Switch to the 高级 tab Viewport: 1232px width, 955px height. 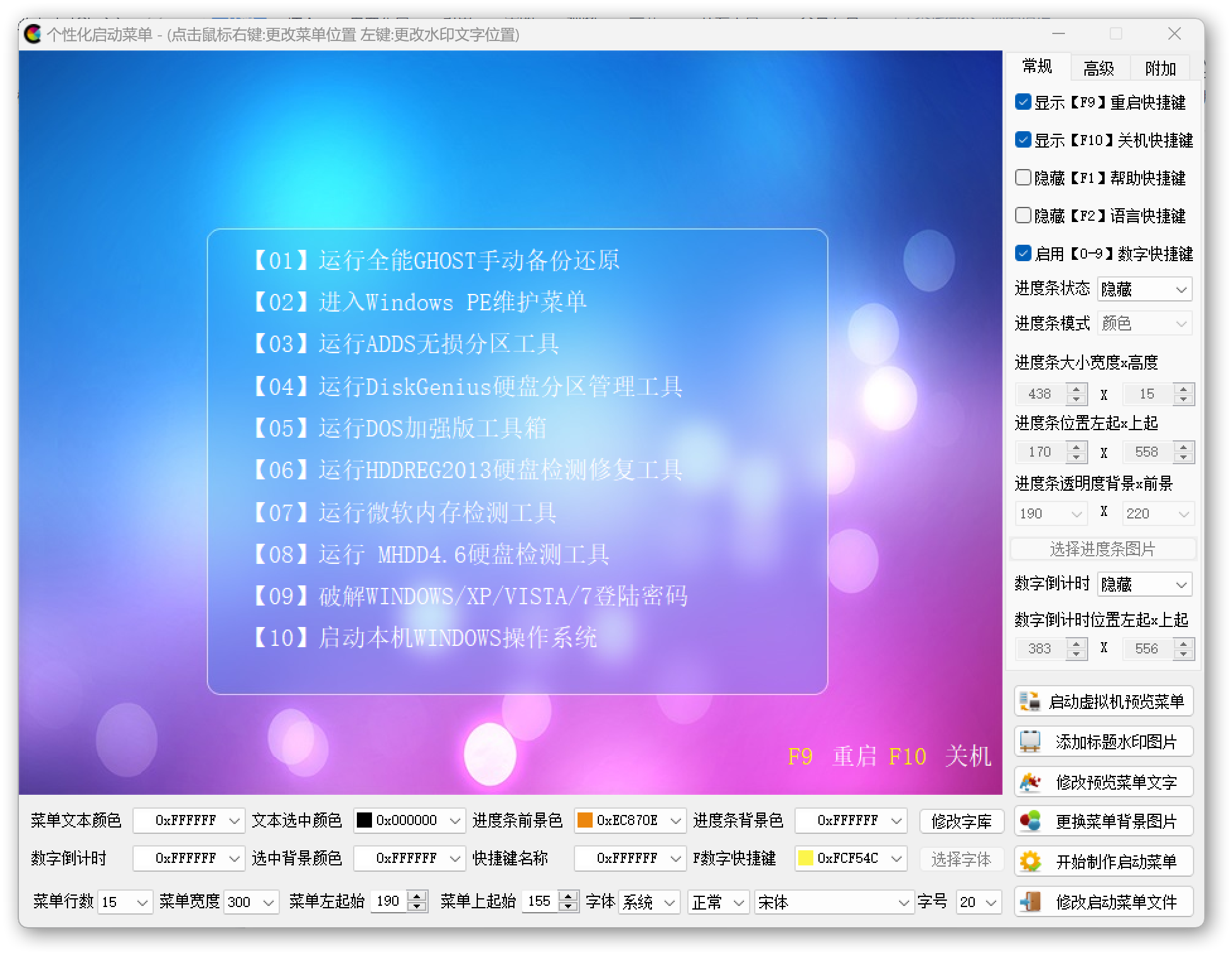[x=1098, y=68]
